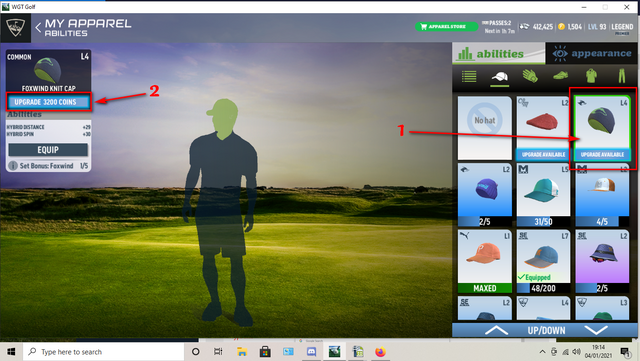Select the hats category icon

pyautogui.click(x=500, y=77)
